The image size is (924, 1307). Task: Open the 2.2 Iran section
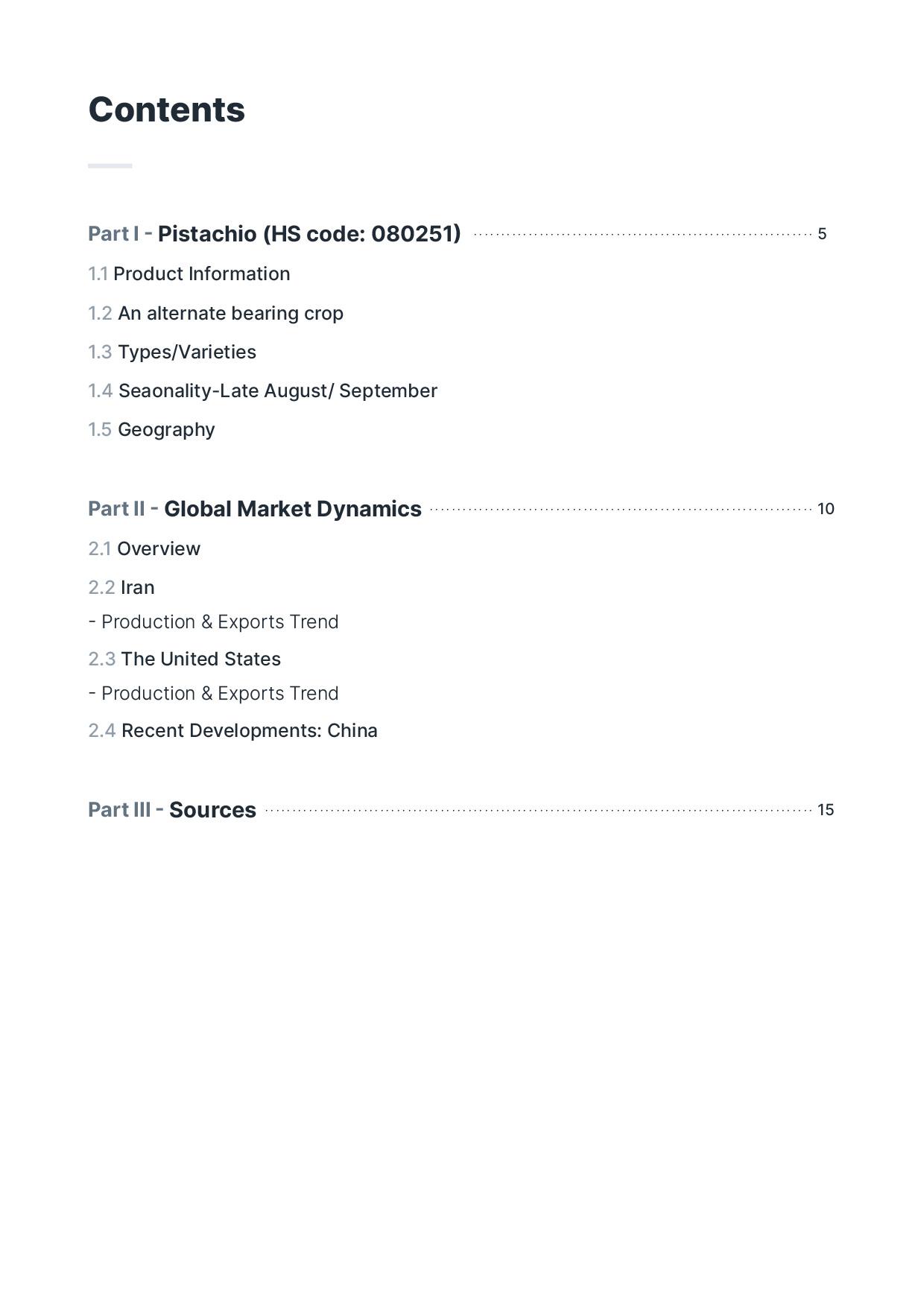121,588
